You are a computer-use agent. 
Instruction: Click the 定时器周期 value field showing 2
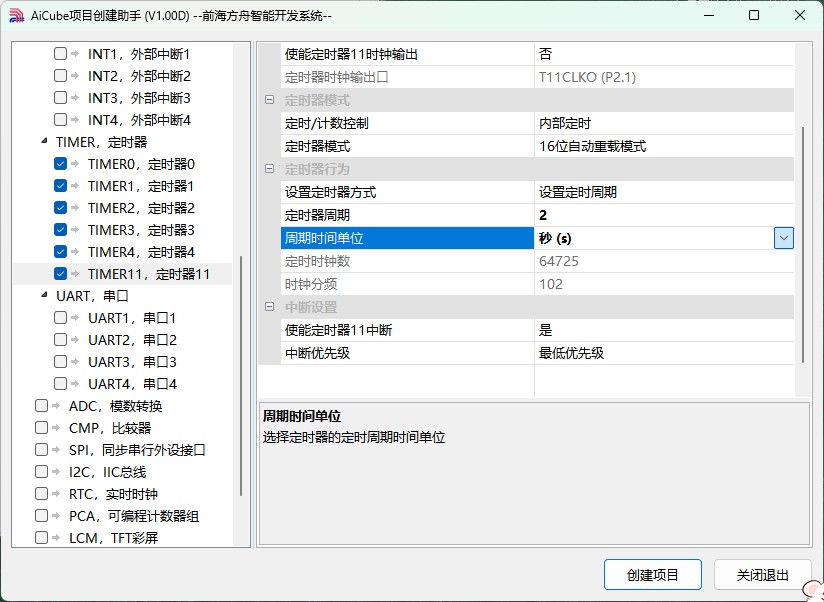click(x=664, y=215)
